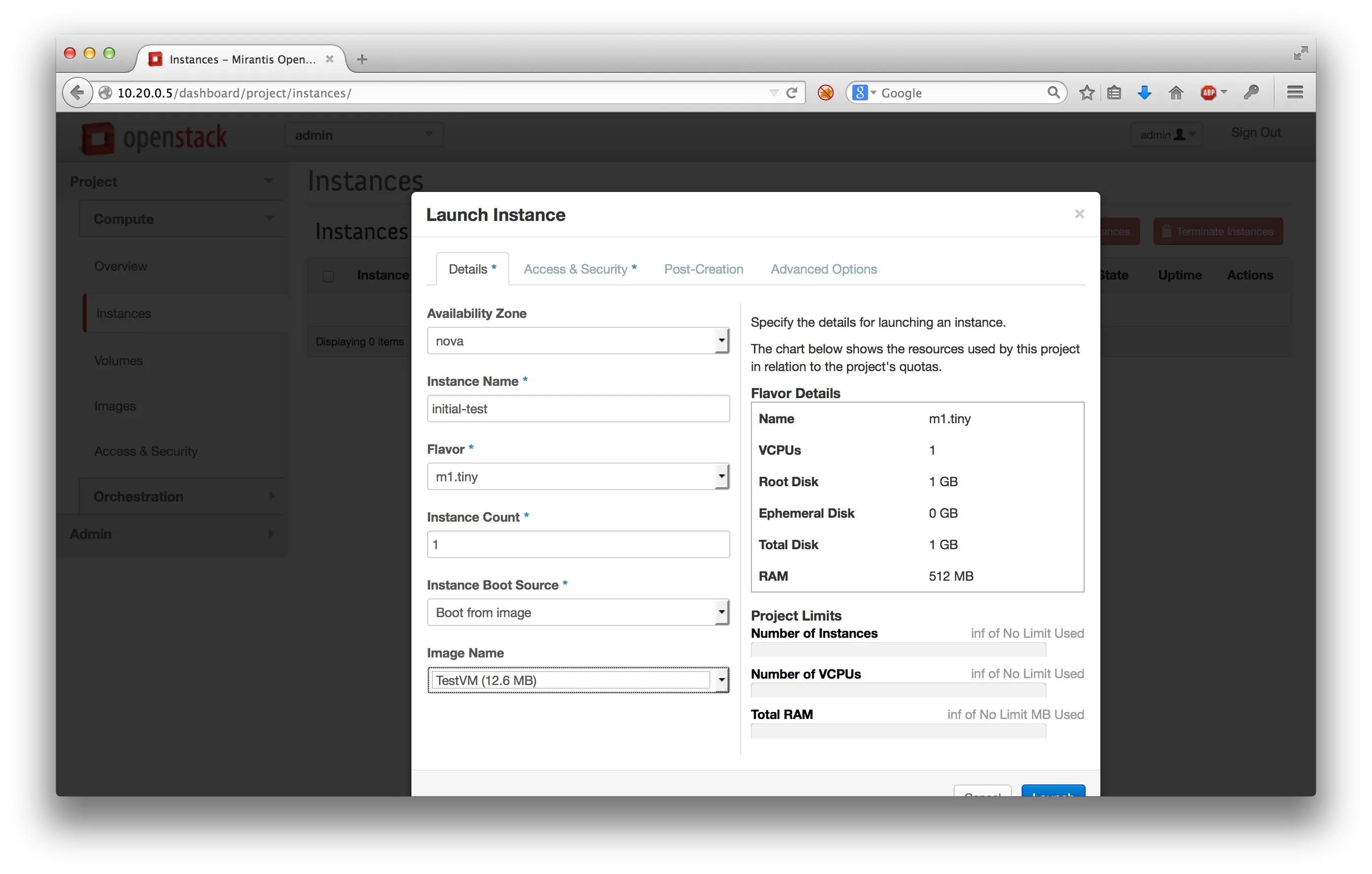
Task: Click the Instance Name text field
Action: [578, 408]
